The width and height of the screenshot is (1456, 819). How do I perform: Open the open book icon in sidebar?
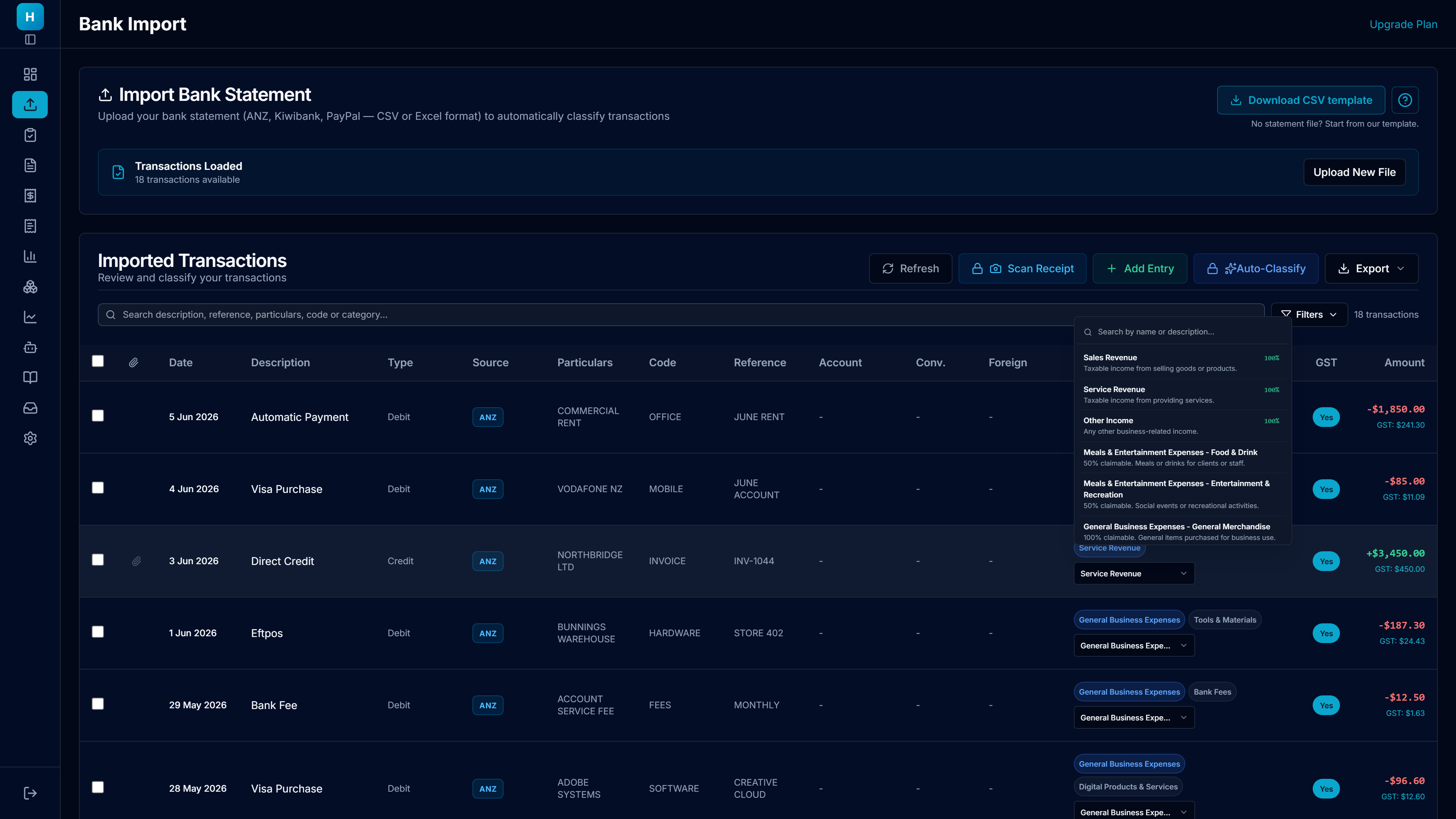coord(30,378)
